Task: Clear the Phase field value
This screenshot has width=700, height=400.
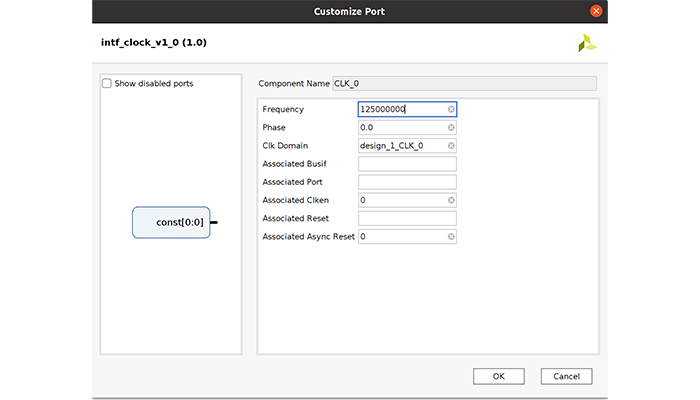Action: [451, 128]
